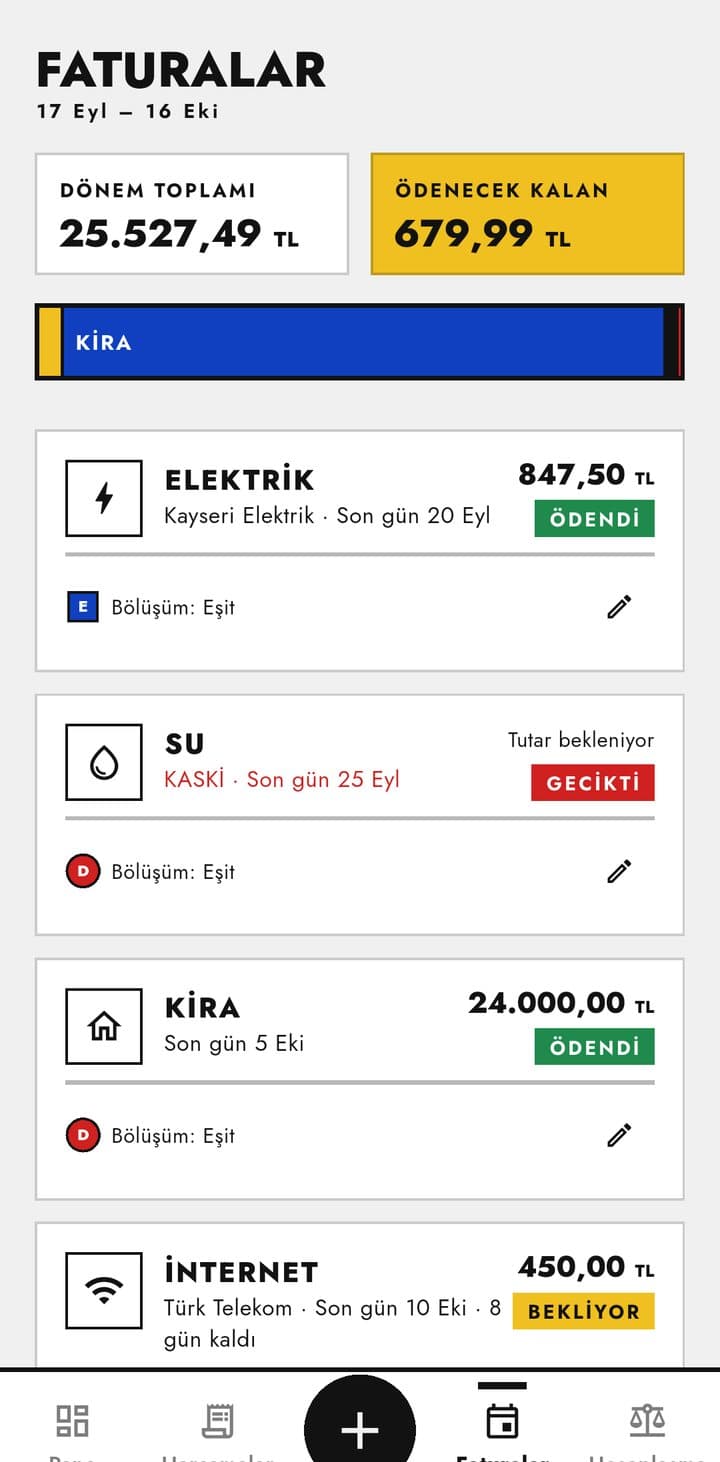Tap the water drop Su icon
The image size is (720, 1462).
[104, 762]
